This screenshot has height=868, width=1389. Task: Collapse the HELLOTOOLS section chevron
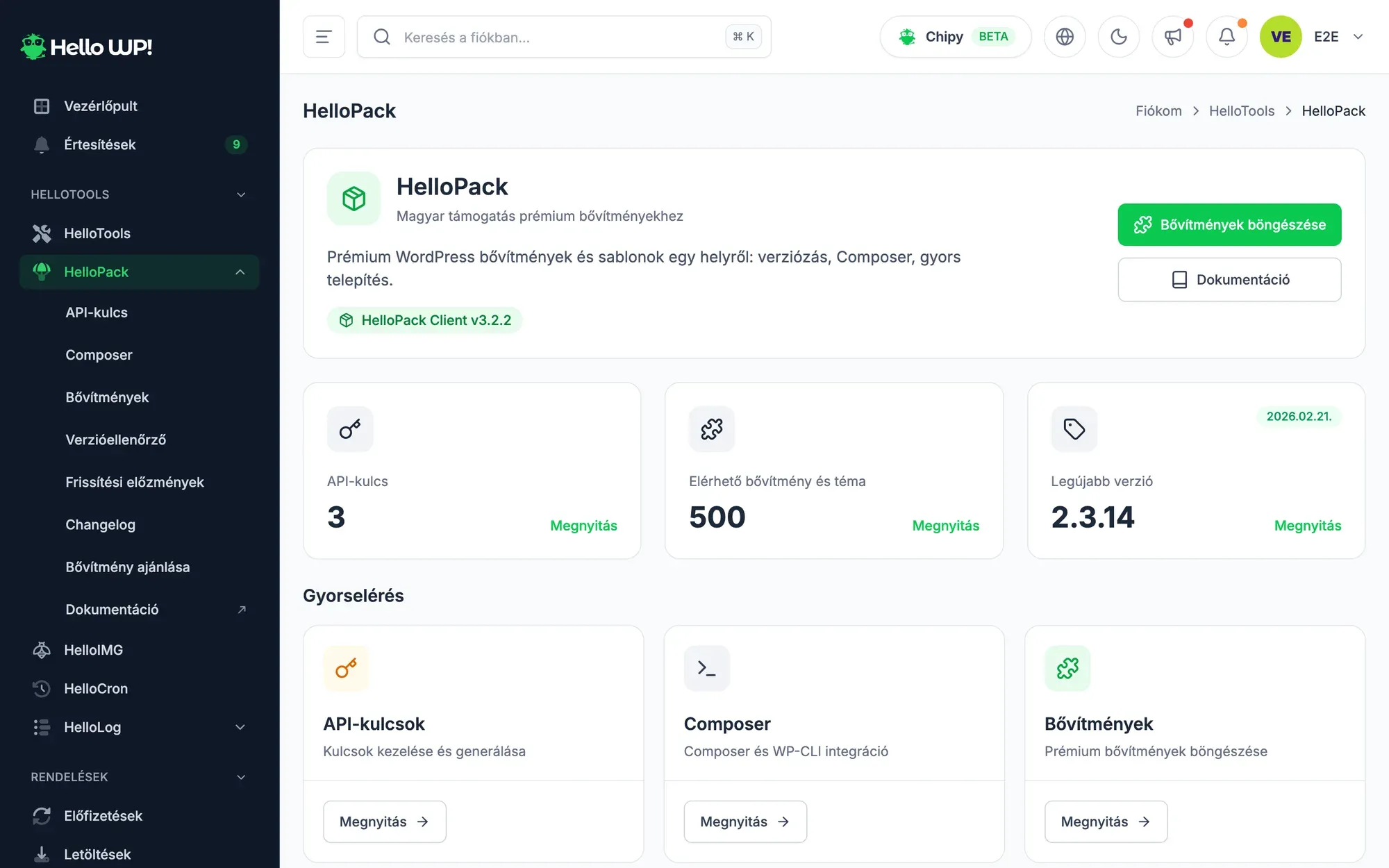(241, 194)
